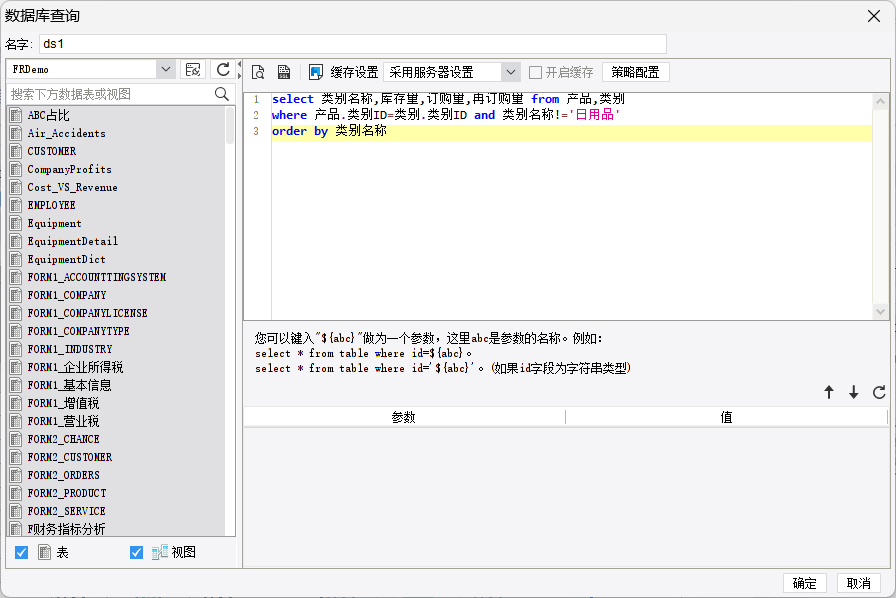Click the cache settings save icon
The image size is (896, 598).
click(x=315, y=72)
